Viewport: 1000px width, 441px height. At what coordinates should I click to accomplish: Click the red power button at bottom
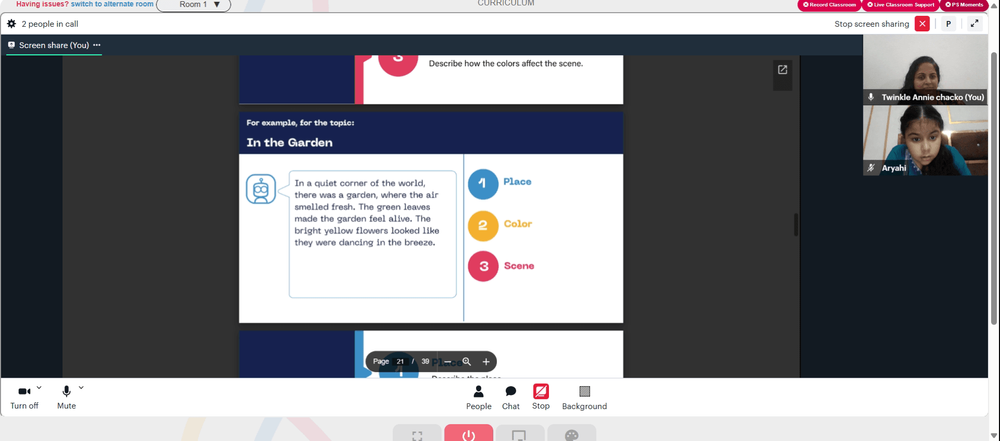(469, 433)
